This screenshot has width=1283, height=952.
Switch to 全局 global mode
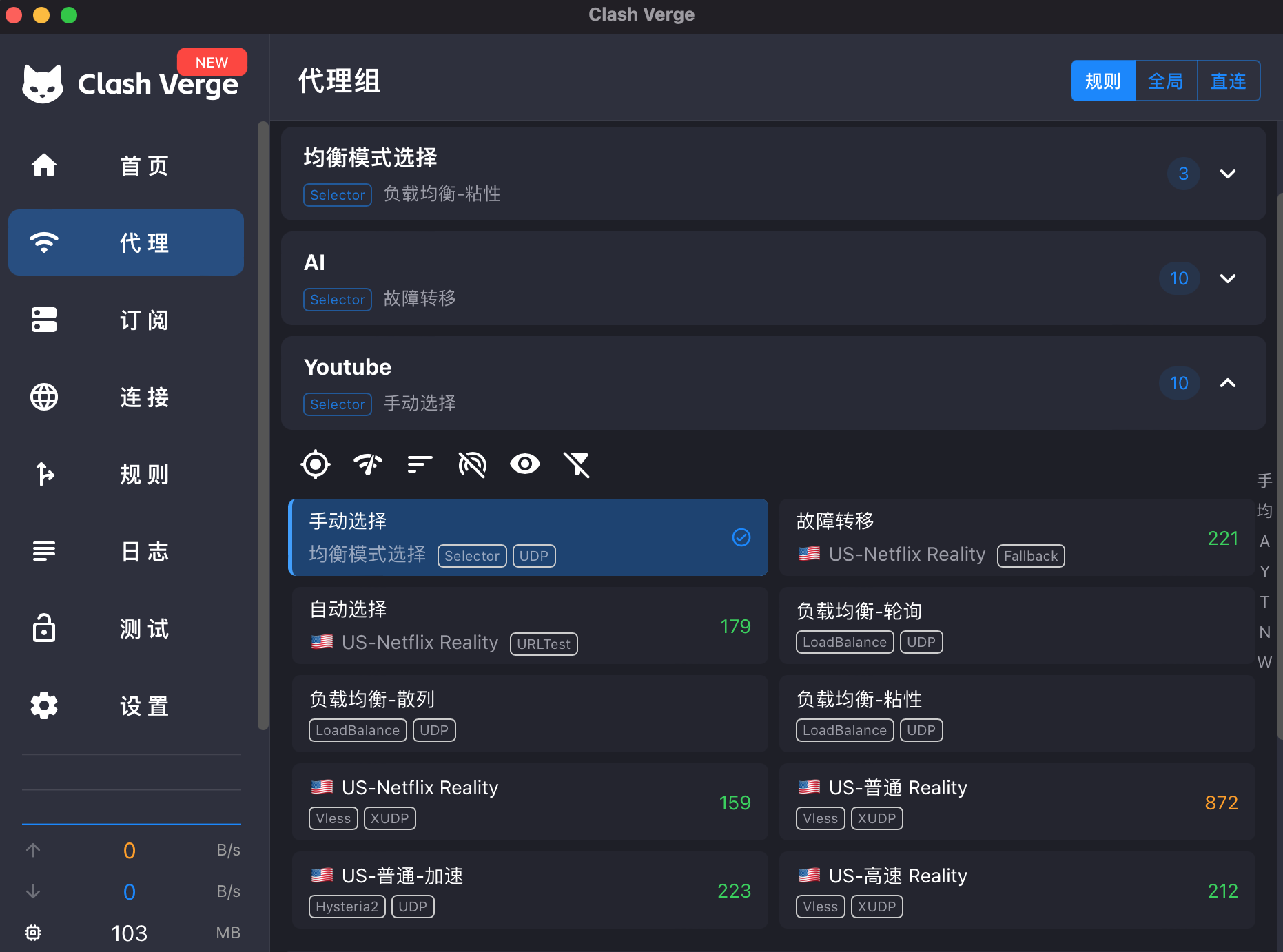[x=1165, y=81]
